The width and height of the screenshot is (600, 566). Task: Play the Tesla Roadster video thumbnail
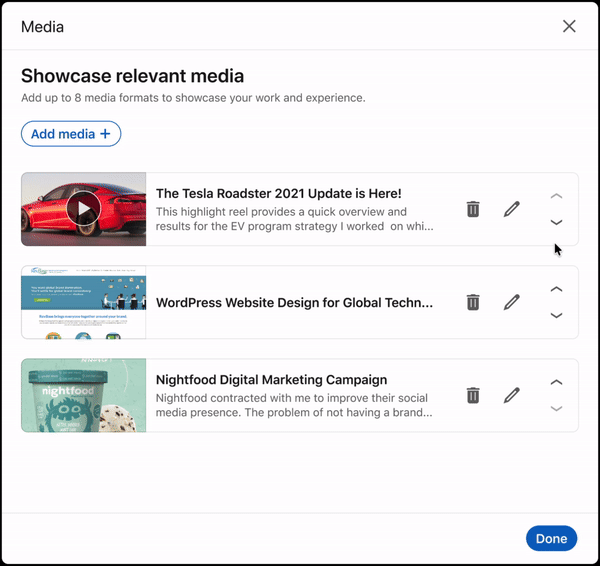(83, 209)
